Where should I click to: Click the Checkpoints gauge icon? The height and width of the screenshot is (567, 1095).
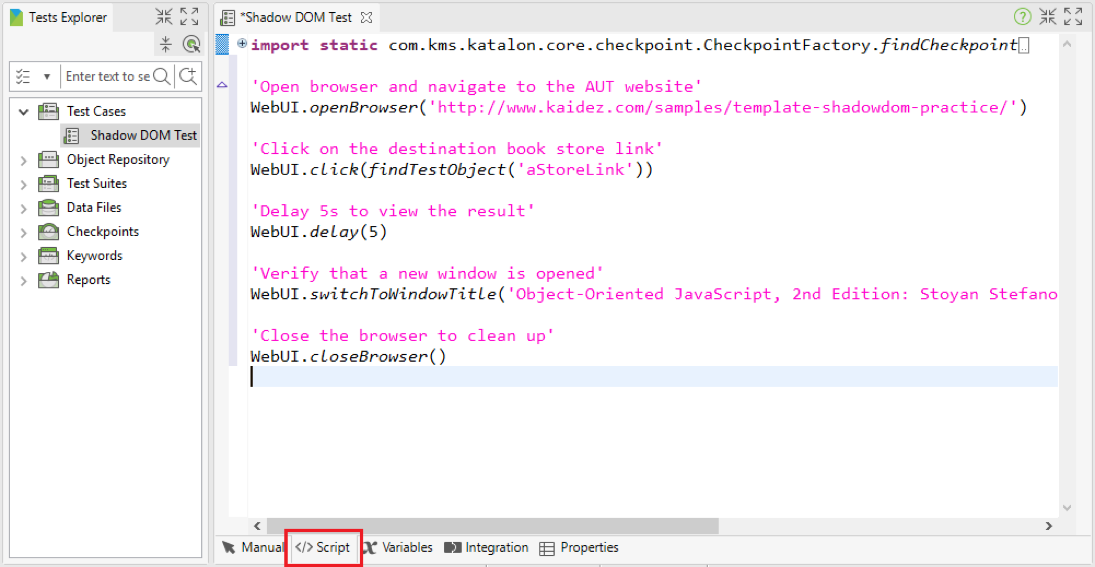[48, 231]
